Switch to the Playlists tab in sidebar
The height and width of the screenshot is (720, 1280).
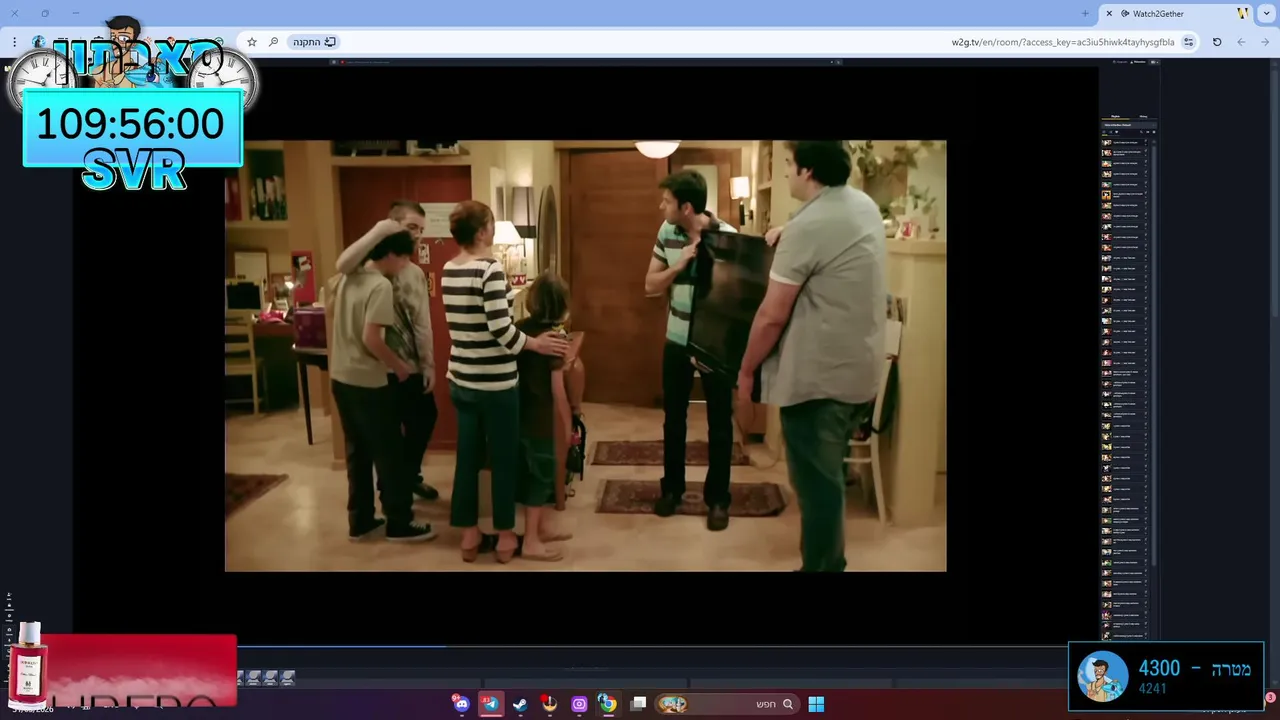1115,117
